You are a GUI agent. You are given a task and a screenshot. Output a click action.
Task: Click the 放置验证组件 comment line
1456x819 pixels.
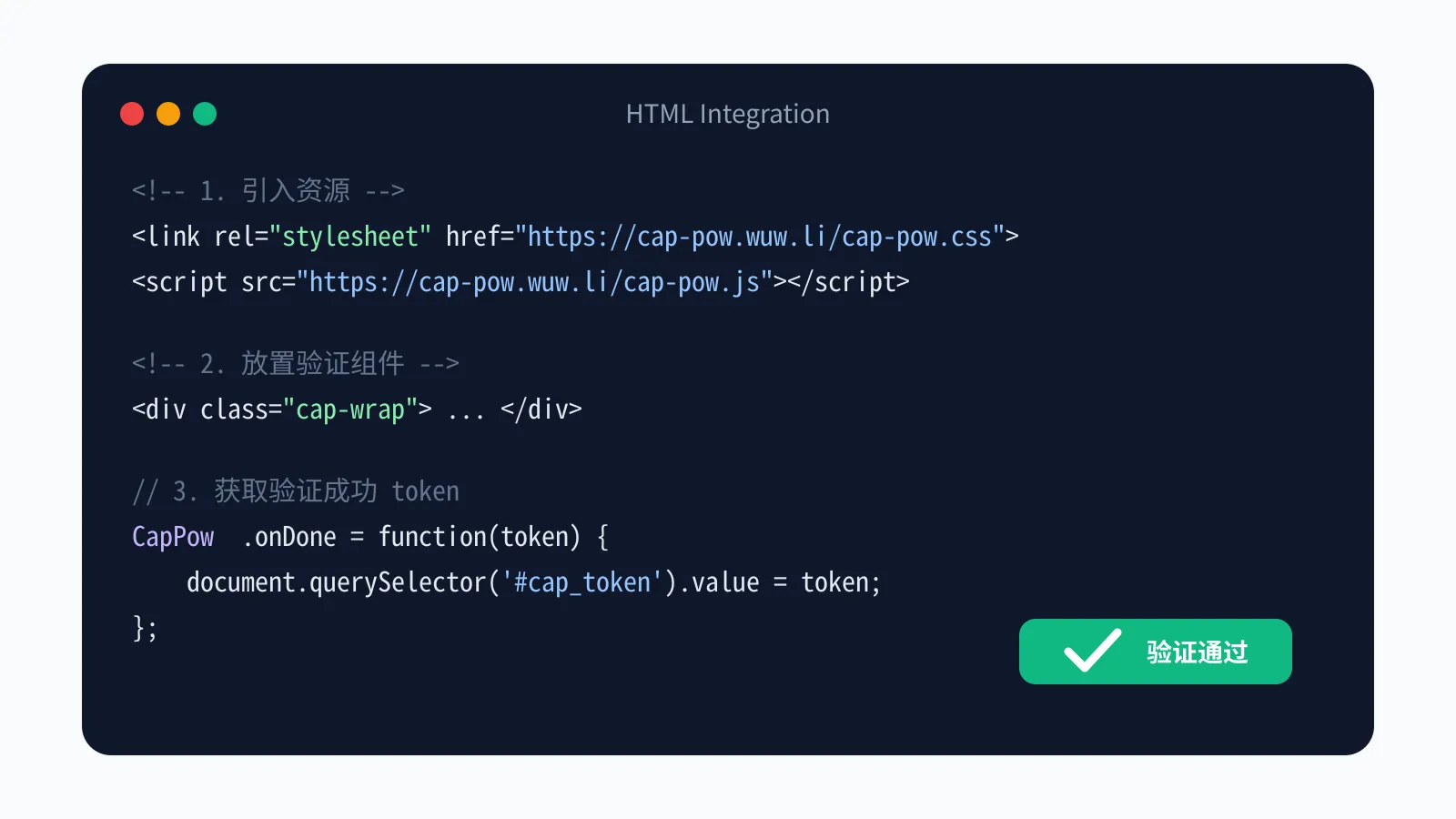pos(296,363)
